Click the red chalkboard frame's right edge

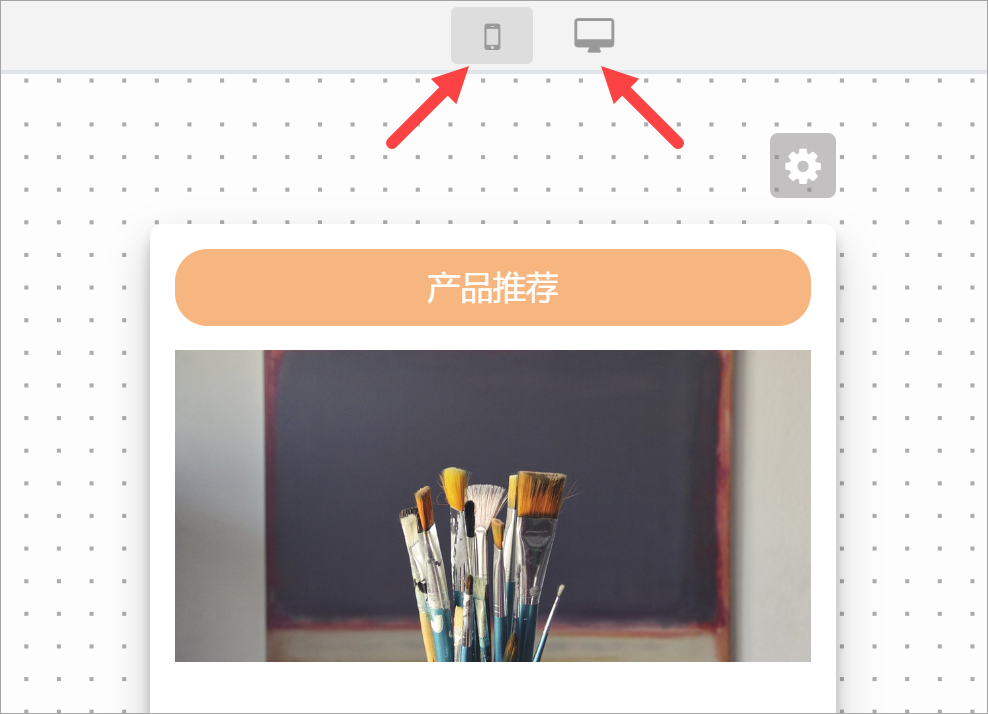[x=726, y=492]
